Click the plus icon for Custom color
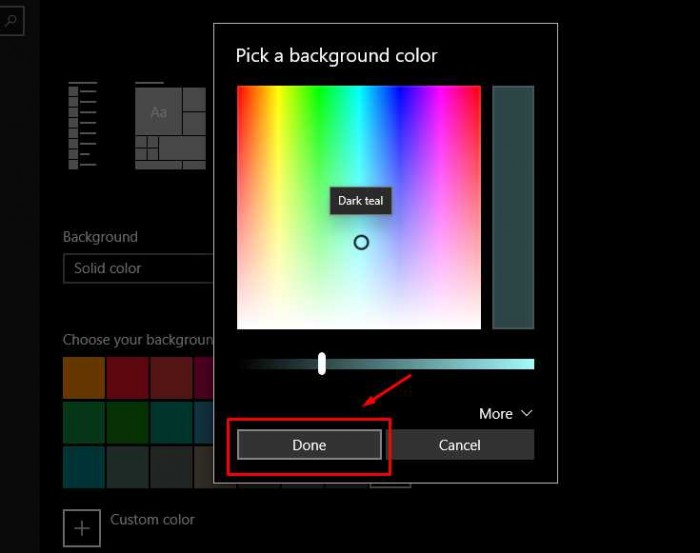 click(82, 528)
